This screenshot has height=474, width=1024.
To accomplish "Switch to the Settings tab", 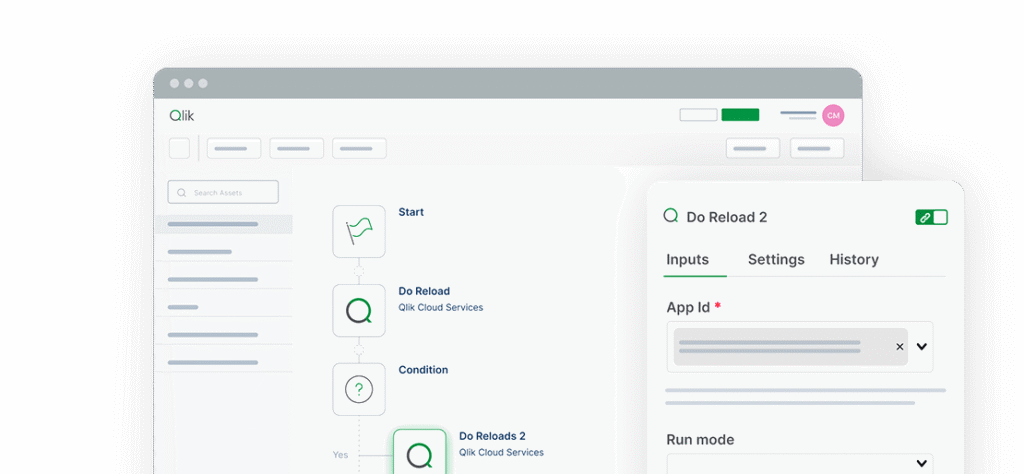I will [x=776, y=259].
